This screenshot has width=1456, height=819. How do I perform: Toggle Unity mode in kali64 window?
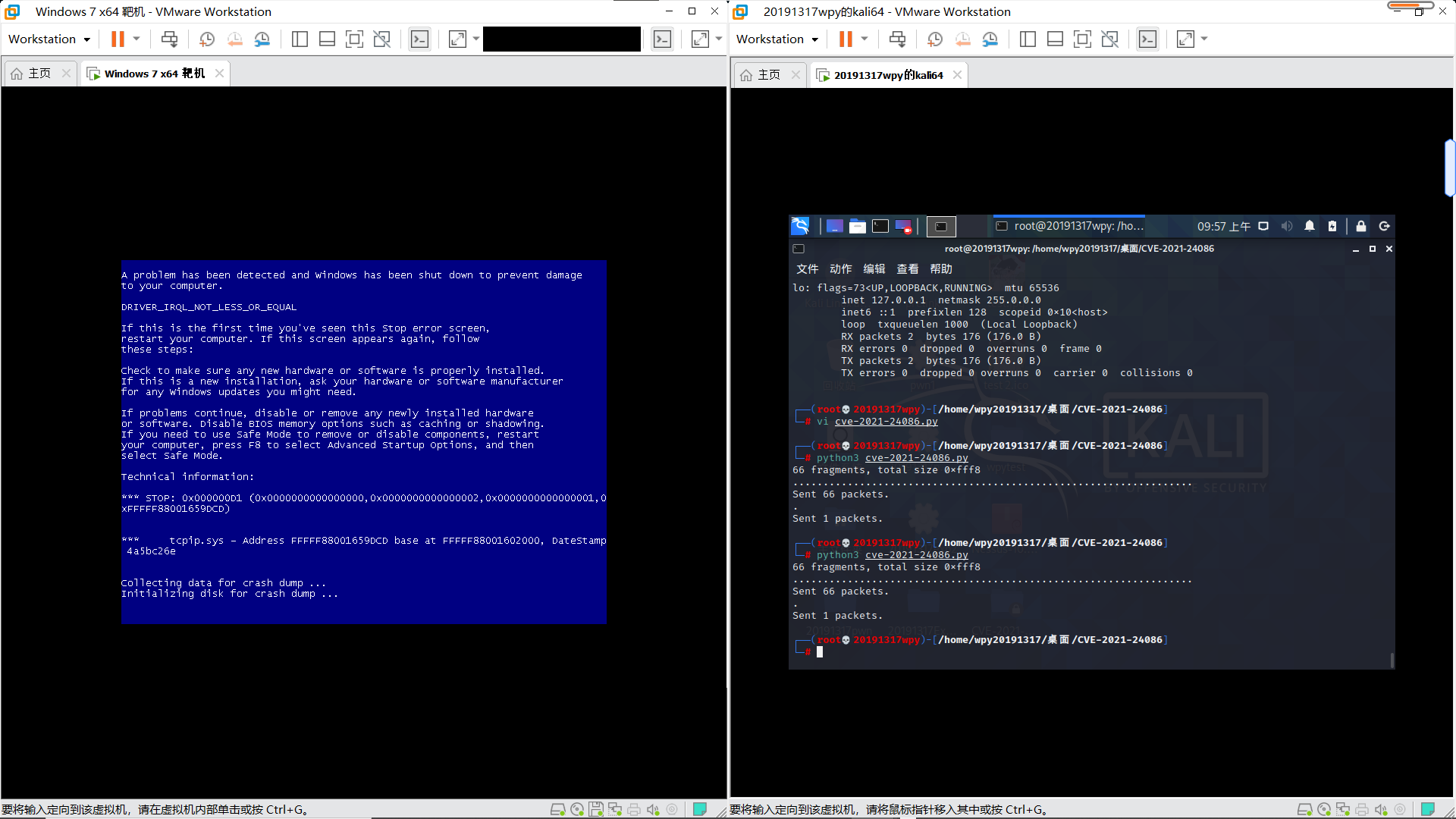pos(1110,39)
